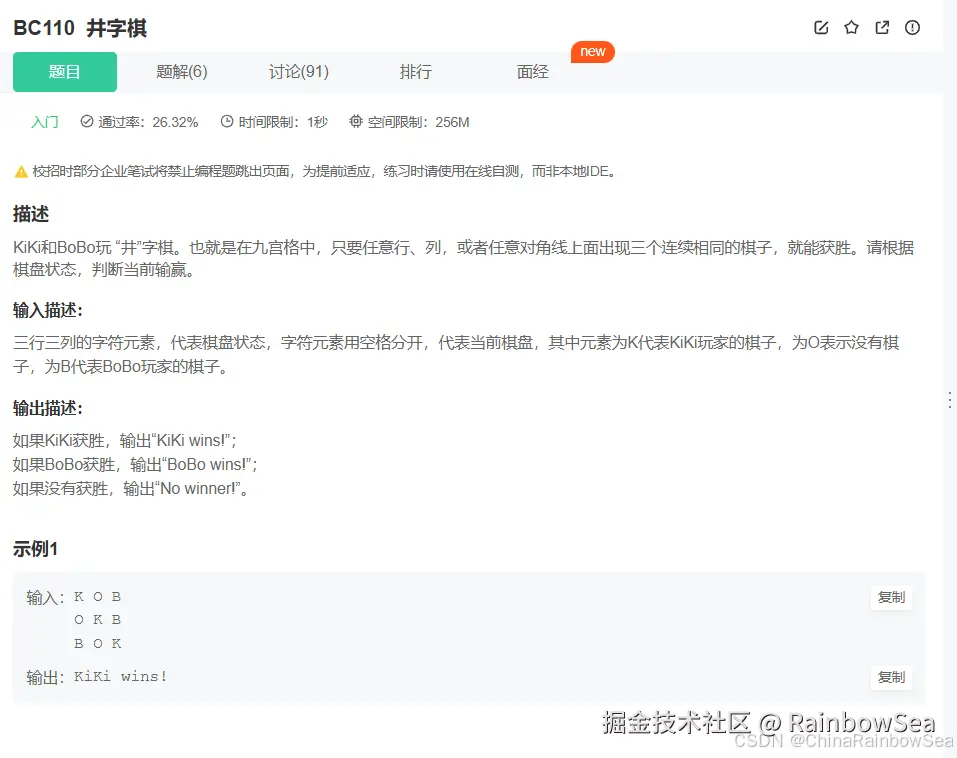
Task: Click the info exclamation icon
Action: pos(911,28)
